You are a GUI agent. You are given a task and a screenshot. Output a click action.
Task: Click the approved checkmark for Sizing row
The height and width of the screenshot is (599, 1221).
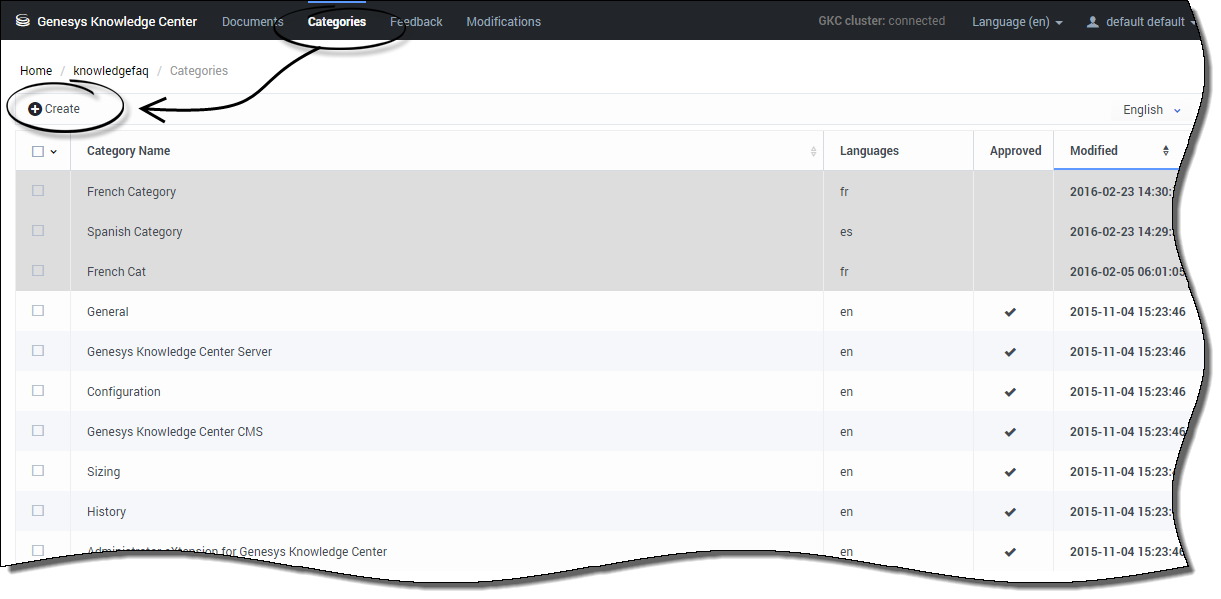[x=1010, y=472]
